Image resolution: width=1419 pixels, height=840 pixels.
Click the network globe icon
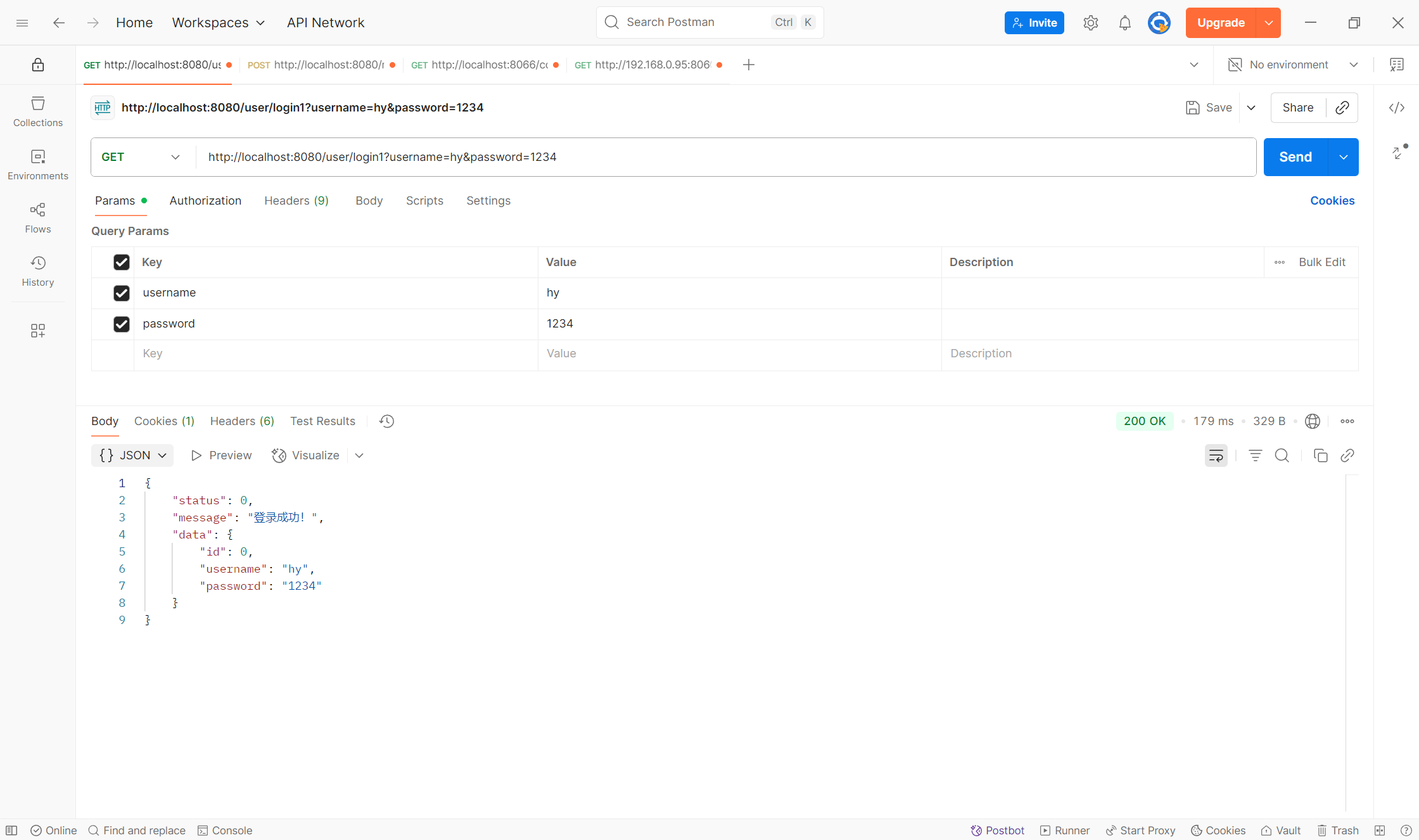[1313, 421]
